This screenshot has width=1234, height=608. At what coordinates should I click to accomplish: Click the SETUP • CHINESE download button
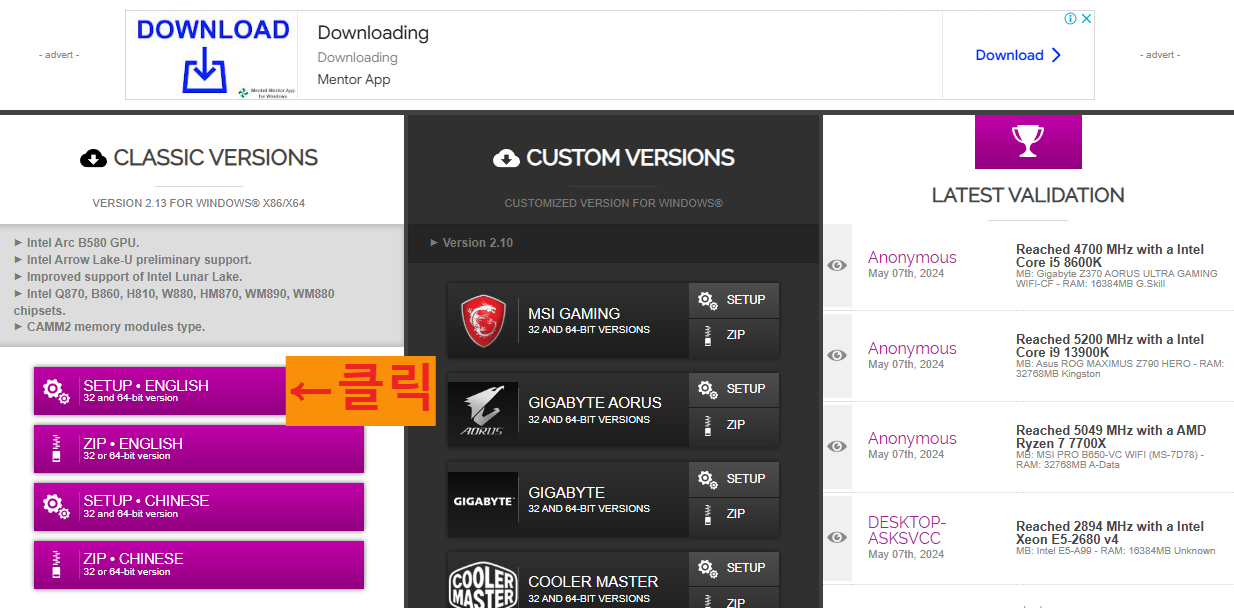coord(199,507)
